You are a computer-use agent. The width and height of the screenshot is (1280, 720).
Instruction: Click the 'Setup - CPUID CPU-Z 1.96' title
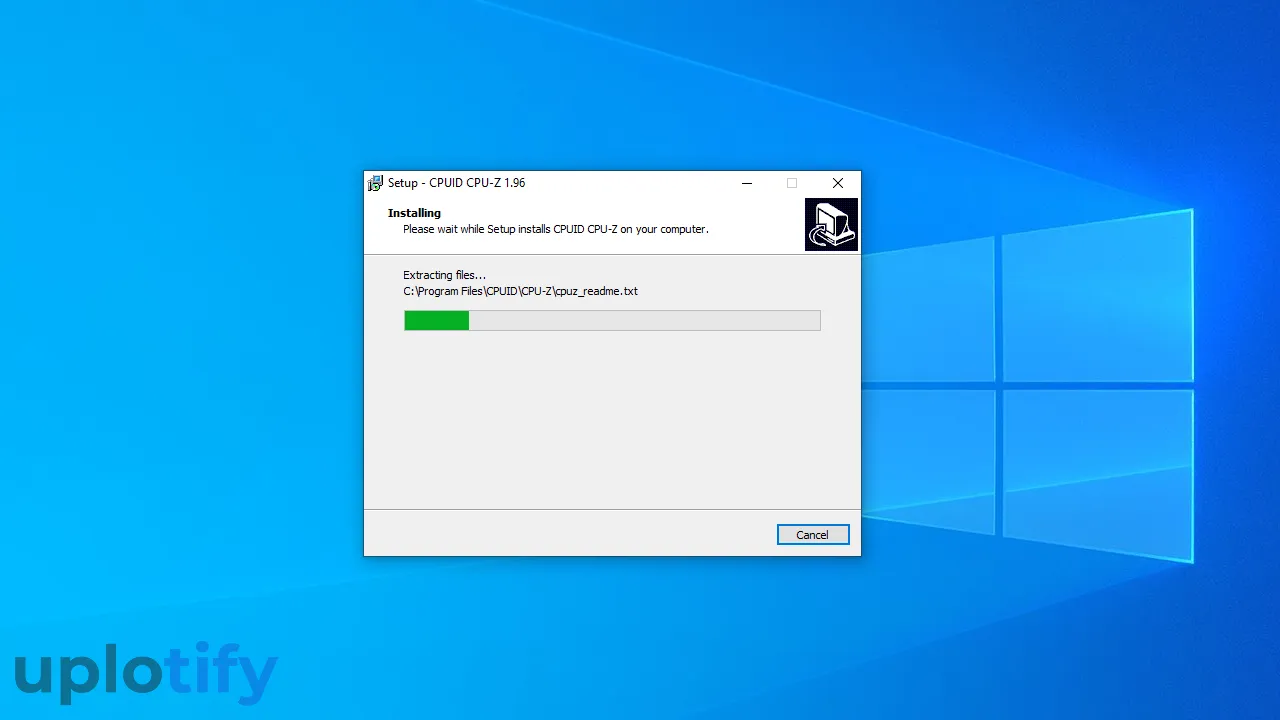(456, 183)
